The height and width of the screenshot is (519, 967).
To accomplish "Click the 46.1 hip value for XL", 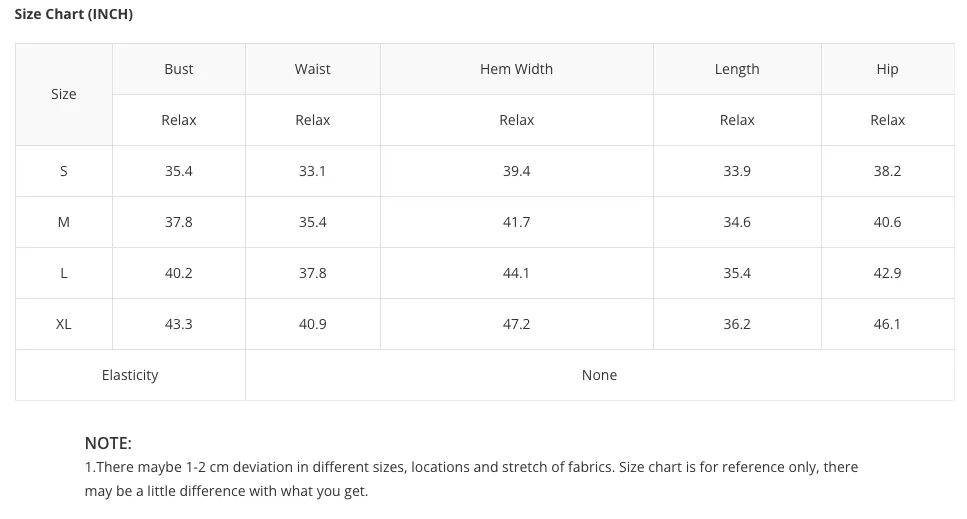I will [x=887, y=324].
